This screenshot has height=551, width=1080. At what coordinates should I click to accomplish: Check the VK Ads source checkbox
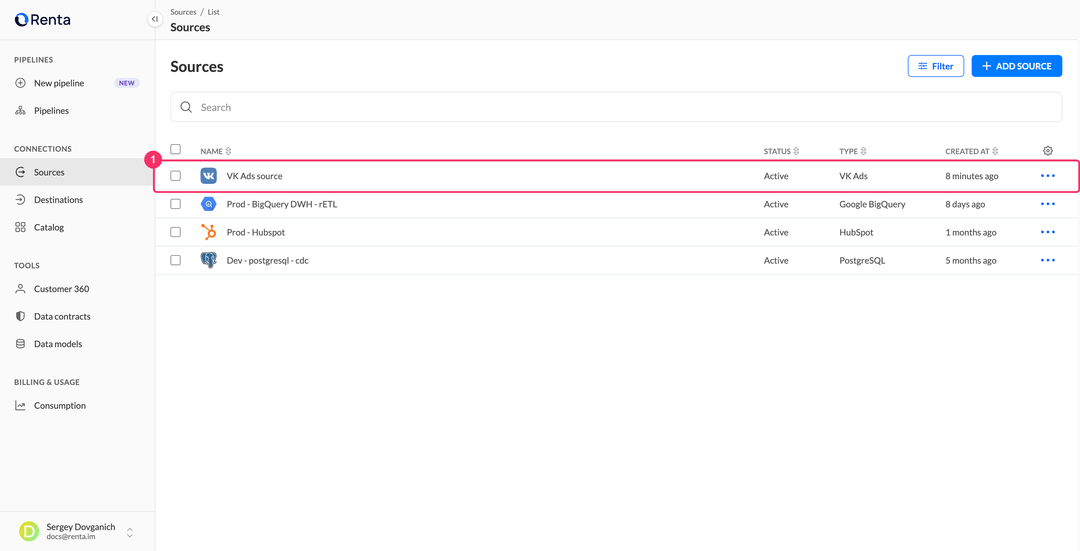click(176, 176)
